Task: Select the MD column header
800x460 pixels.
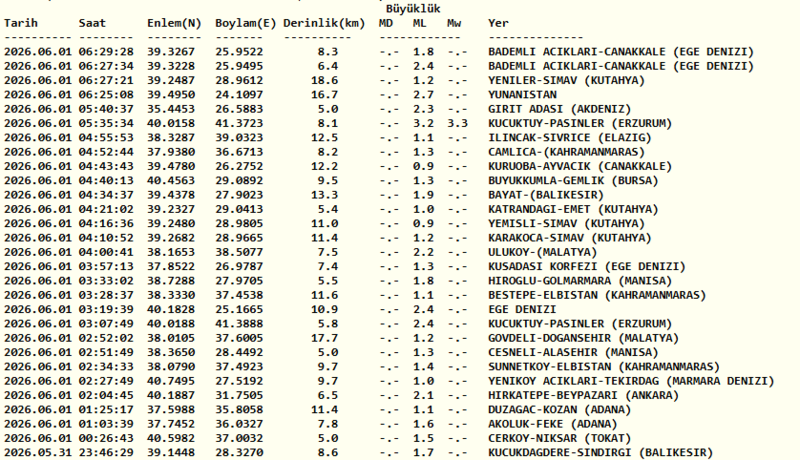Action: [386, 23]
